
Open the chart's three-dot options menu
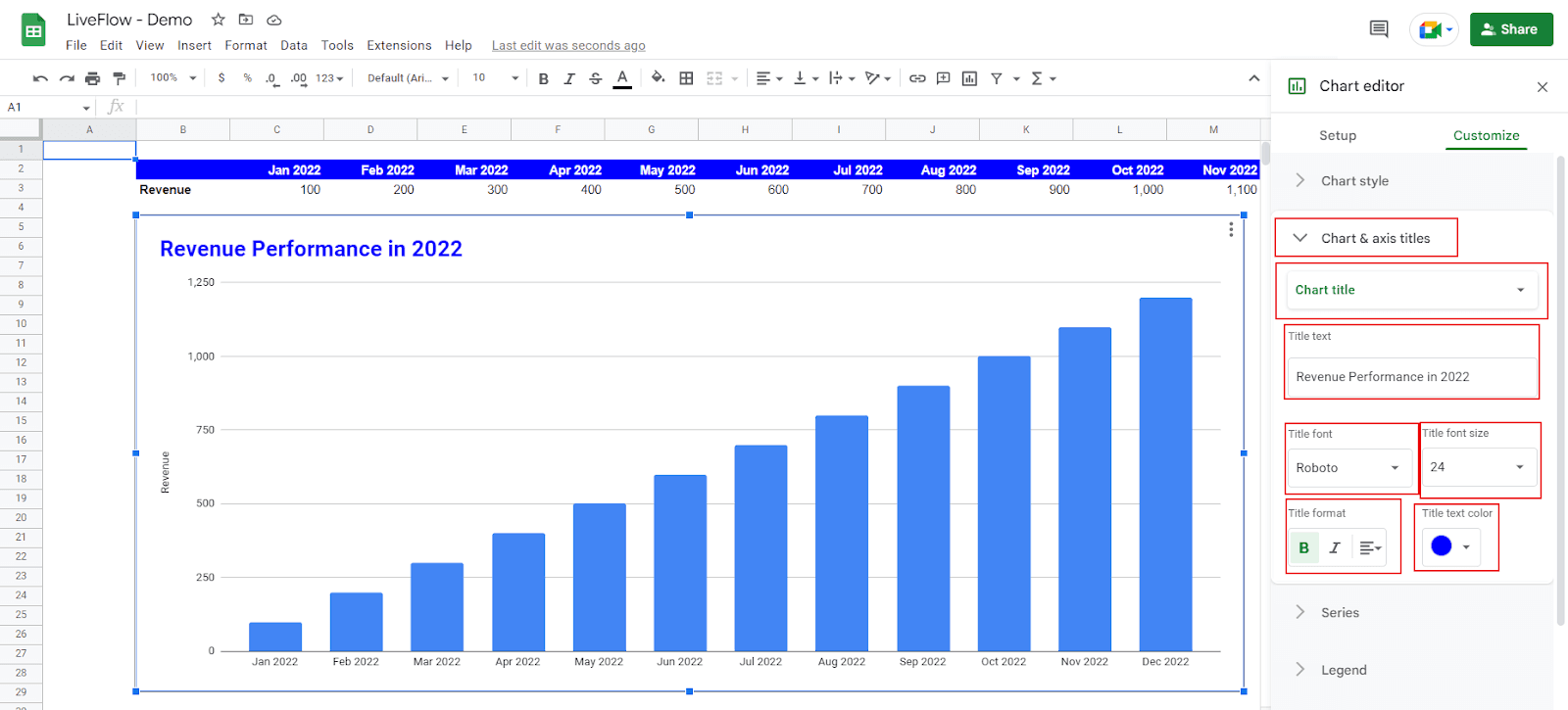tap(1231, 229)
